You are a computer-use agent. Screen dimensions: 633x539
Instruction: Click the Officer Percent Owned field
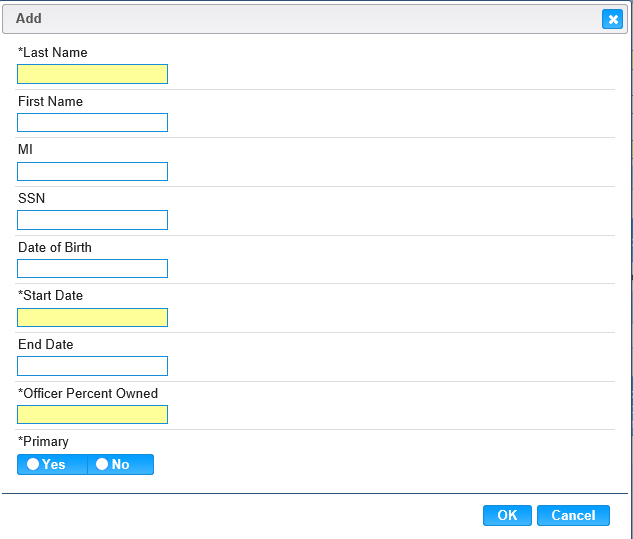point(92,414)
